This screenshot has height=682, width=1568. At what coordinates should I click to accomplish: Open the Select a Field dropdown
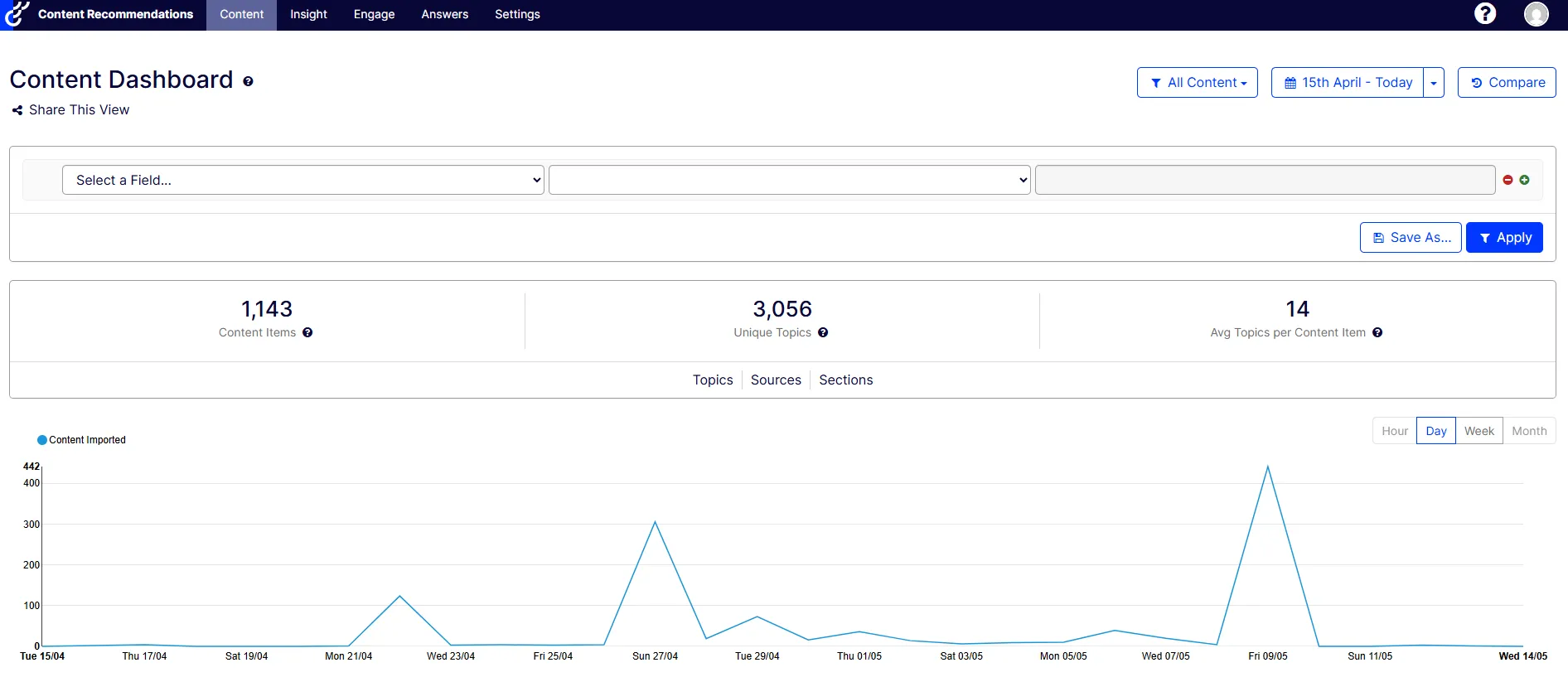[x=303, y=180]
